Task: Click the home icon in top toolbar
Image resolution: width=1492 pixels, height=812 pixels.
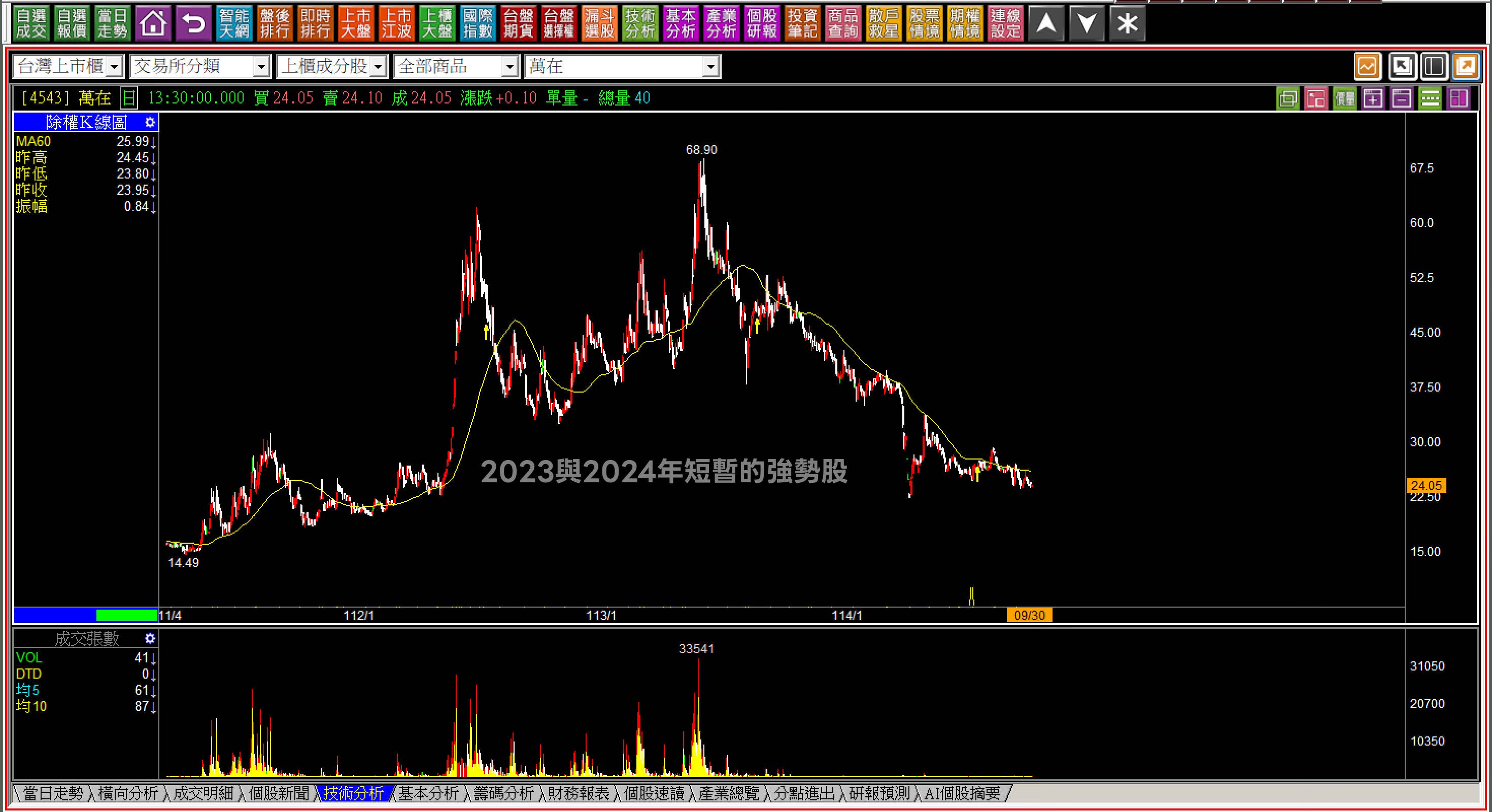Action: (153, 24)
